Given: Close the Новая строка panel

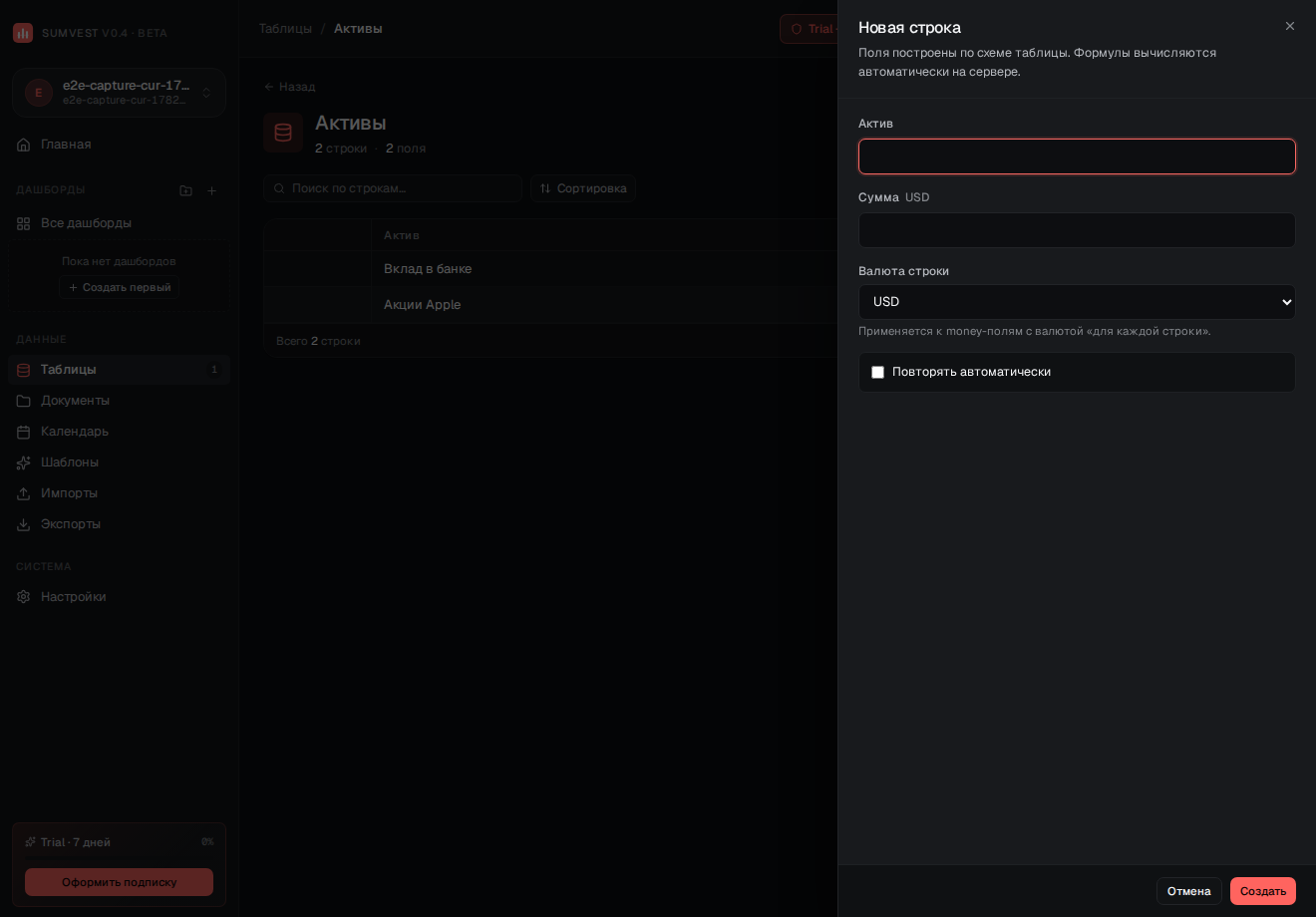Looking at the screenshot, I should (1290, 26).
